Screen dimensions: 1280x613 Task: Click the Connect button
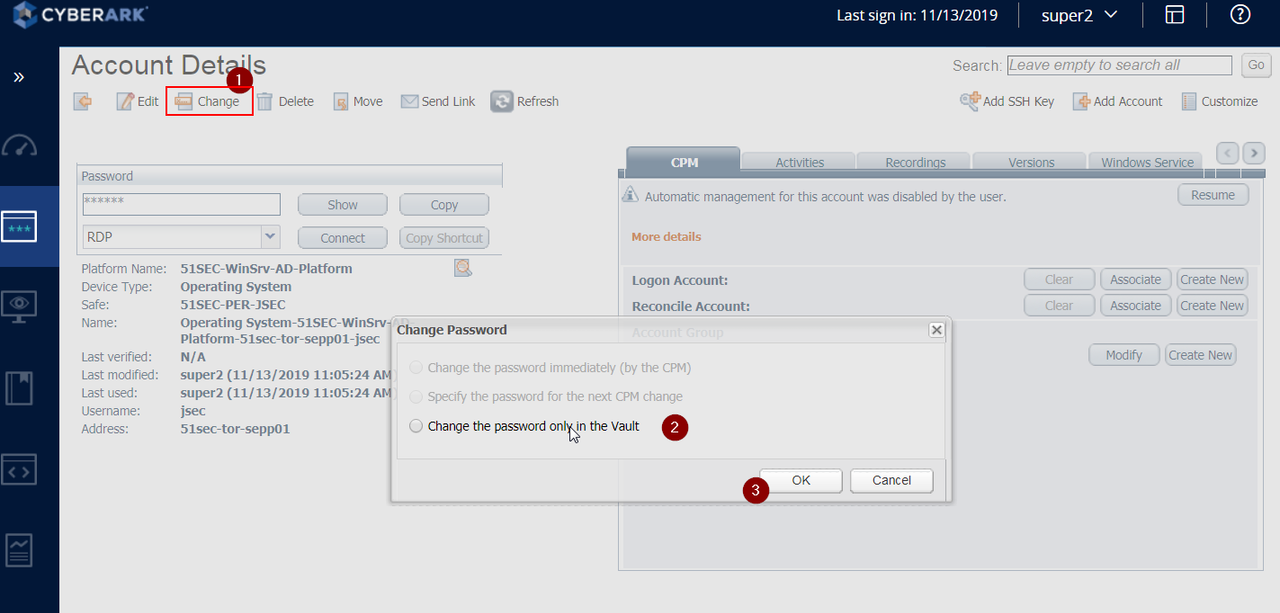click(x=342, y=238)
